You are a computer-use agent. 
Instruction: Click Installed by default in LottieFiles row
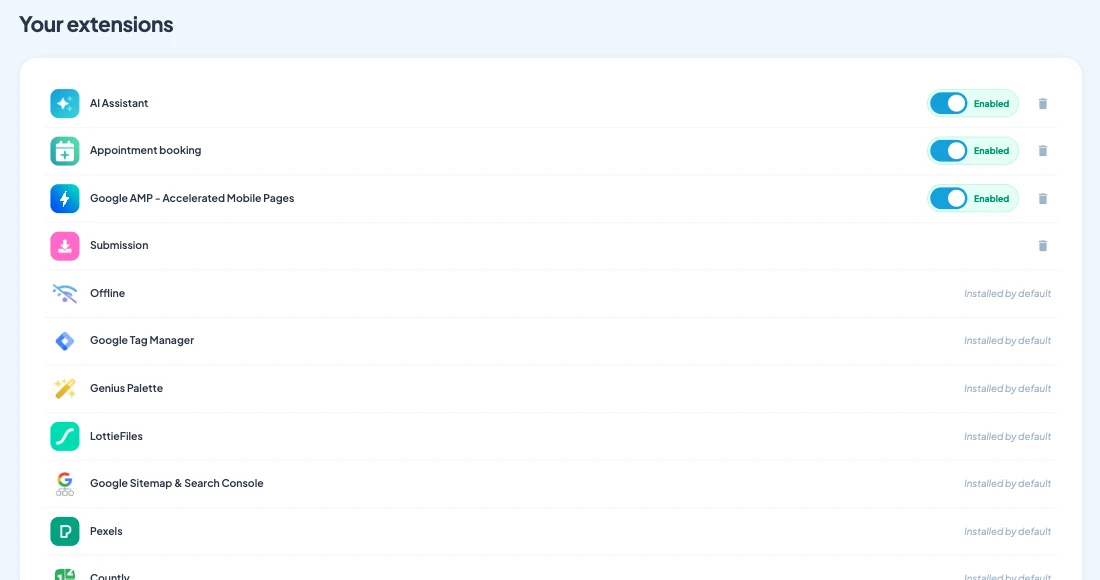point(1007,437)
